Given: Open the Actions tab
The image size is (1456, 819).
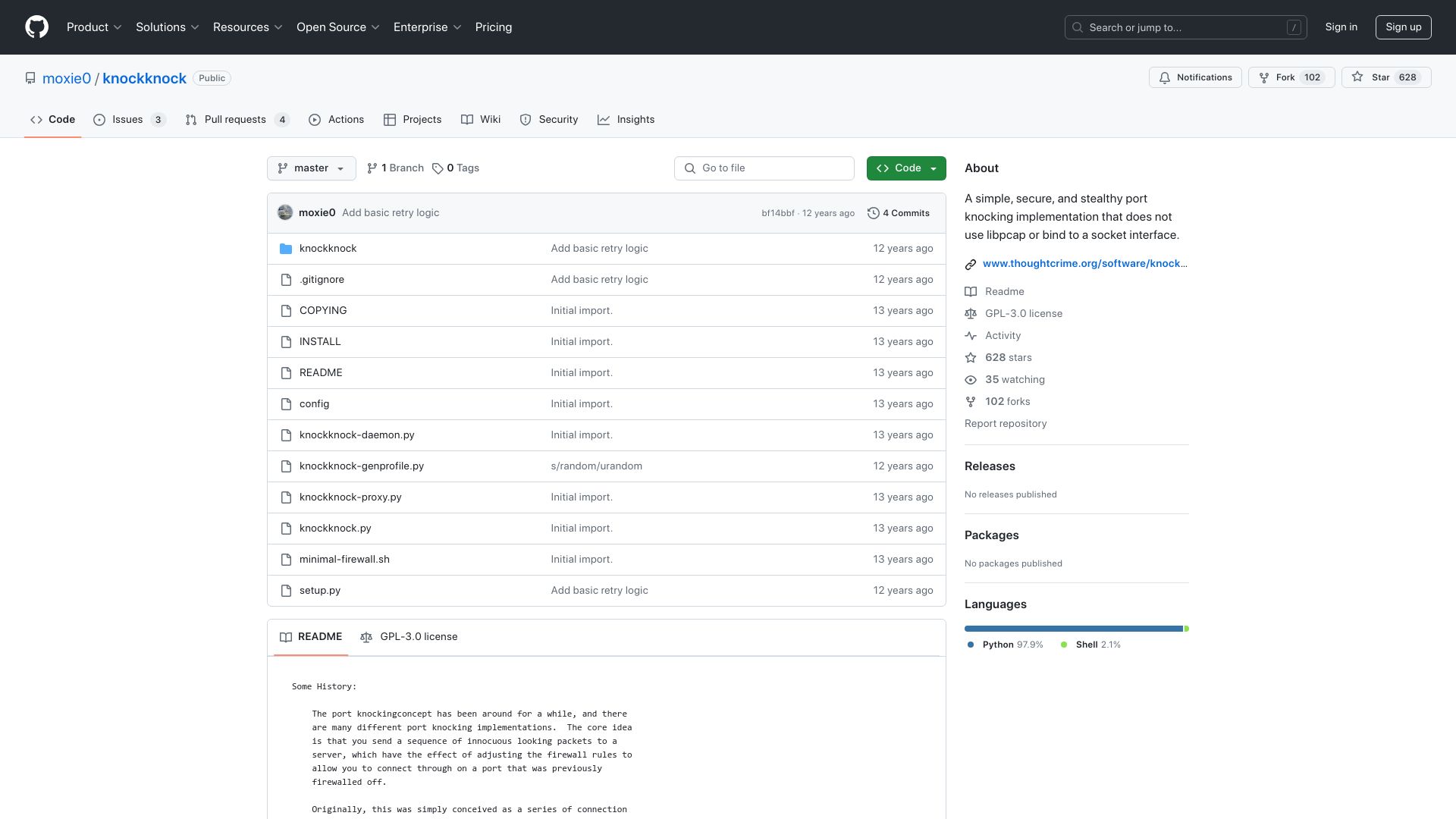Looking at the screenshot, I should (x=337, y=120).
